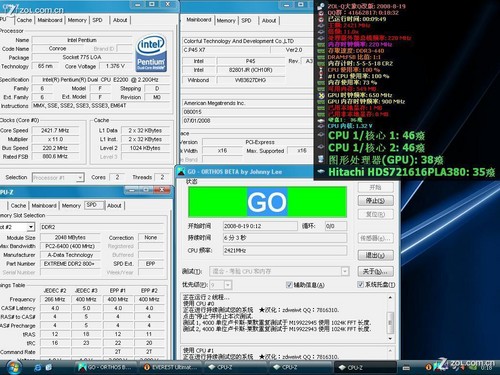This screenshot has height=375, width=500.
Task: Click the Hitachi hard drive icon in gadget
Action: [x=321, y=172]
